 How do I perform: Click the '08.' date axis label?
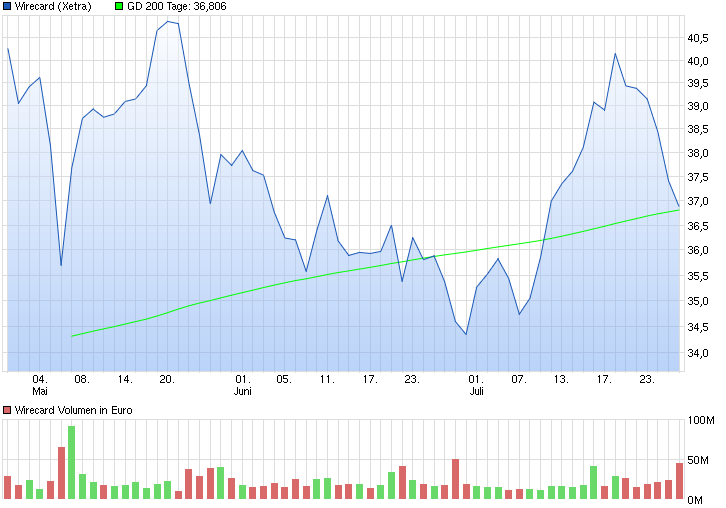click(82, 380)
